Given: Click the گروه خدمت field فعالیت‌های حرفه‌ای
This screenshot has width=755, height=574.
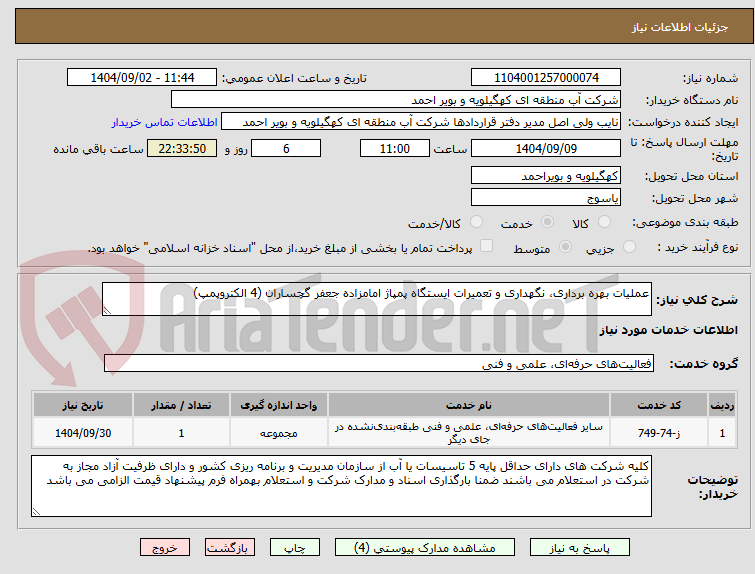Looking at the screenshot, I should click(x=378, y=364).
